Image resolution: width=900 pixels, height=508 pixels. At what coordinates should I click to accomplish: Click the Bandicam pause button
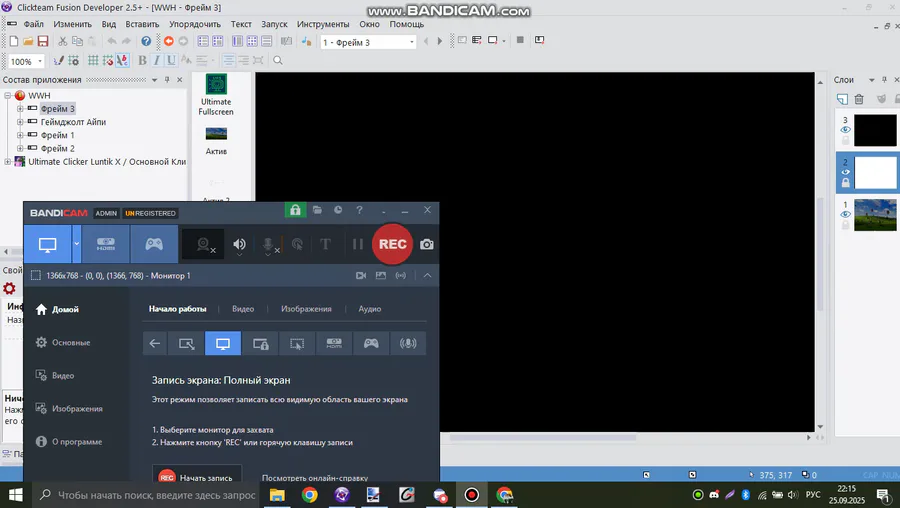click(x=358, y=245)
